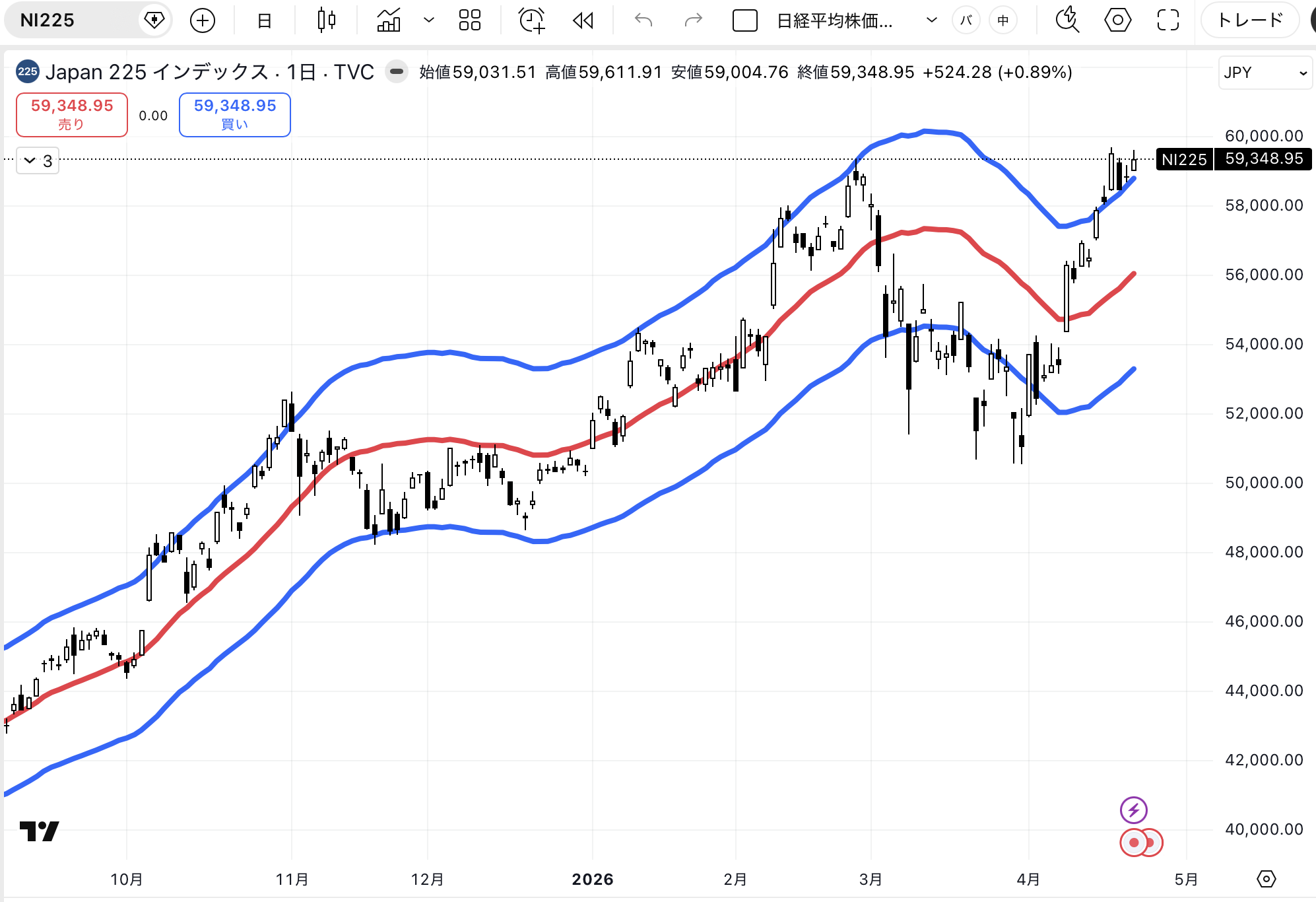The width and height of the screenshot is (1316, 902).
Task: Open the JPY currency dropdown
Action: [1265, 73]
